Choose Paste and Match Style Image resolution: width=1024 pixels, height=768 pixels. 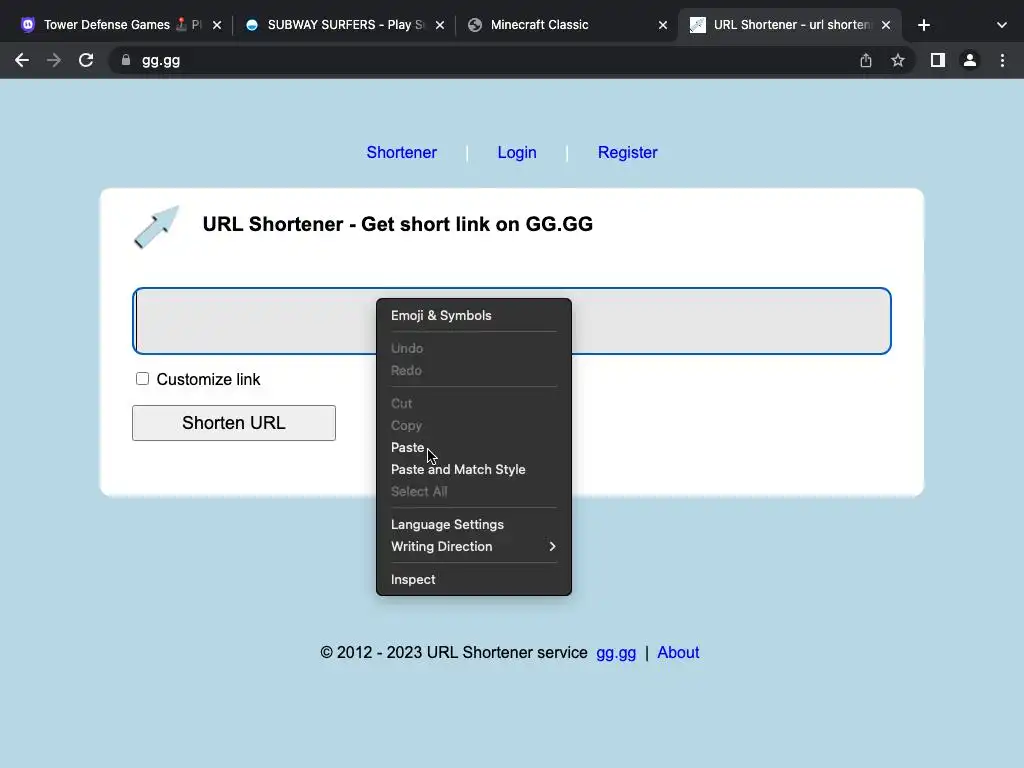point(473,470)
